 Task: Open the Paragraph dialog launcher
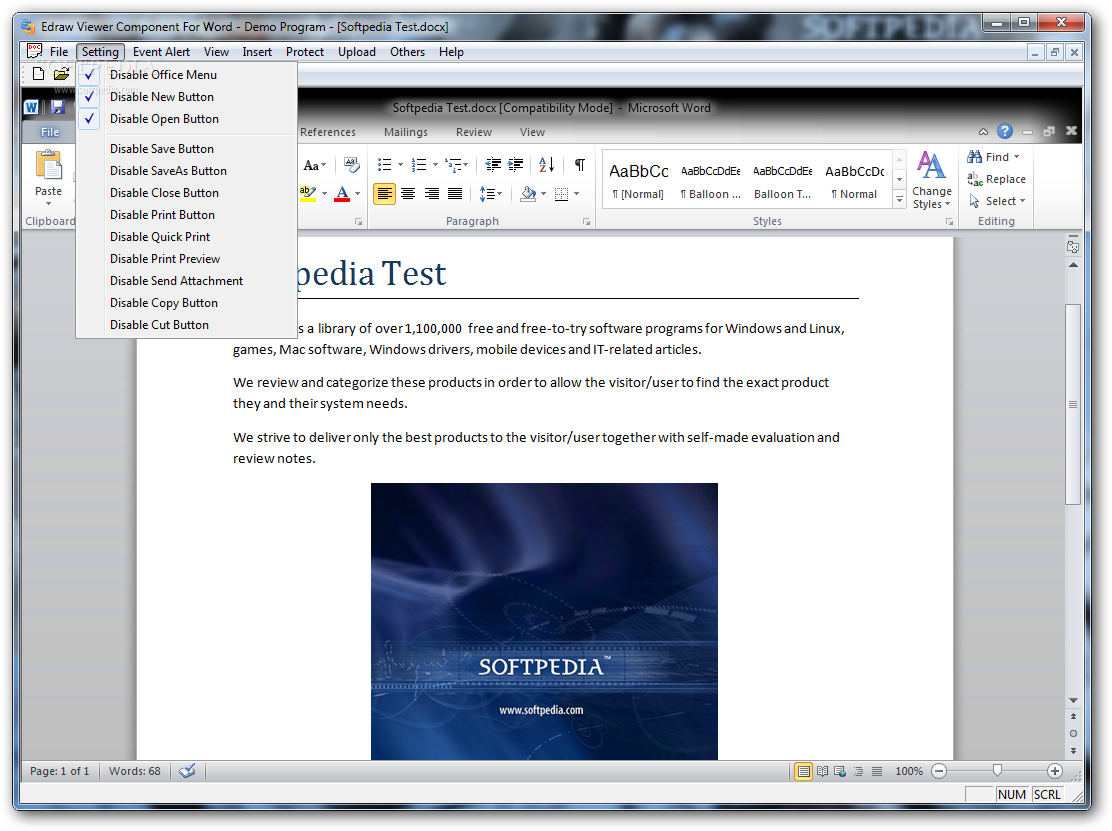pyautogui.click(x=586, y=221)
